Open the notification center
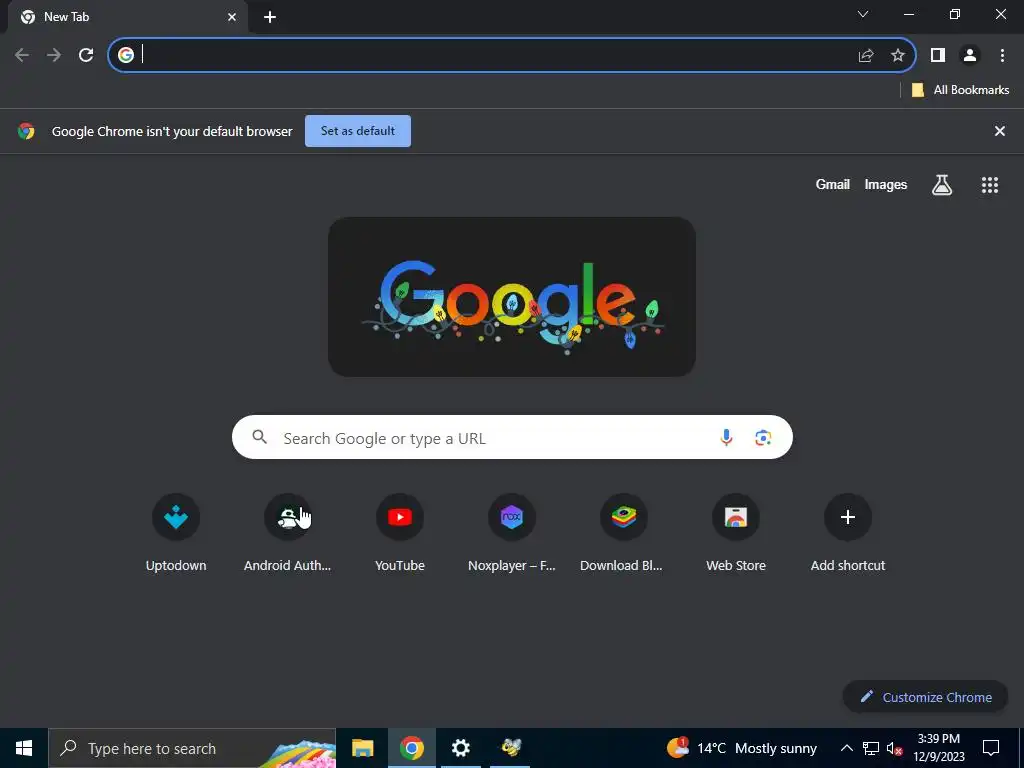The image size is (1024, 768). 991,748
